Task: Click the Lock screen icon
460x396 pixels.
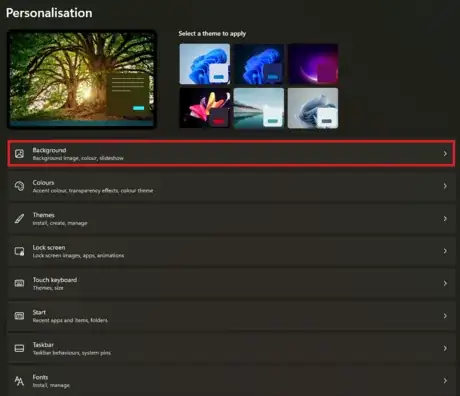Action: pyautogui.click(x=19, y=251)
